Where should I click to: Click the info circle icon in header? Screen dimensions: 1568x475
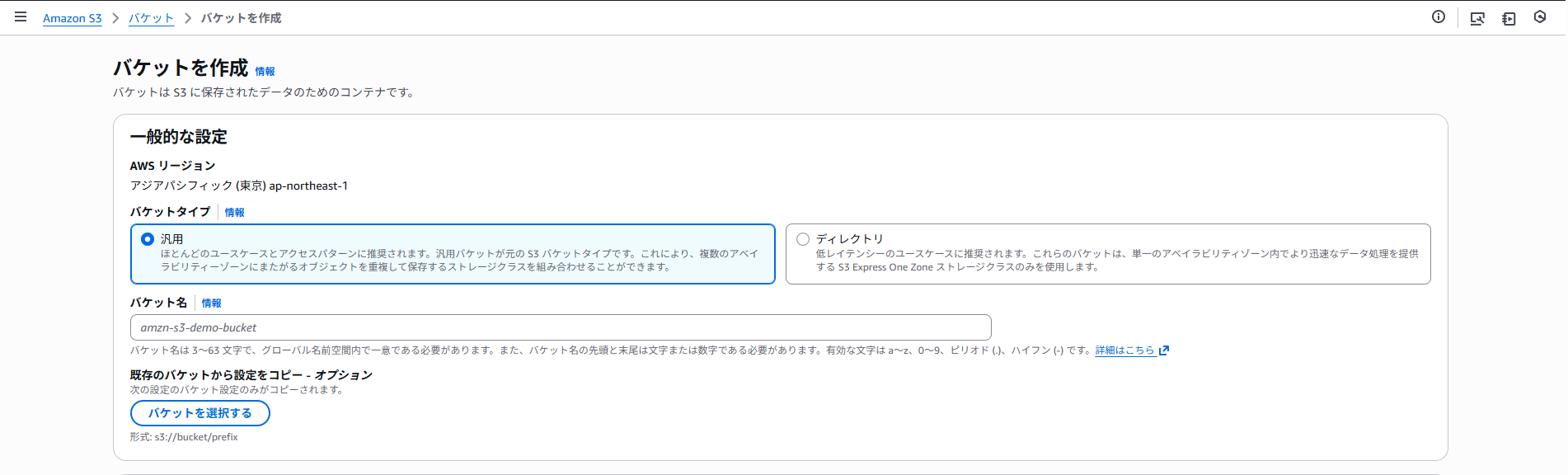(1439, 17)
